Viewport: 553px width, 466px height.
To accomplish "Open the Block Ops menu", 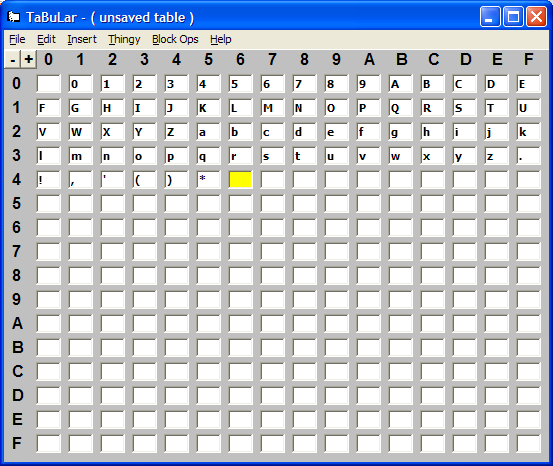I will (175, 39).
